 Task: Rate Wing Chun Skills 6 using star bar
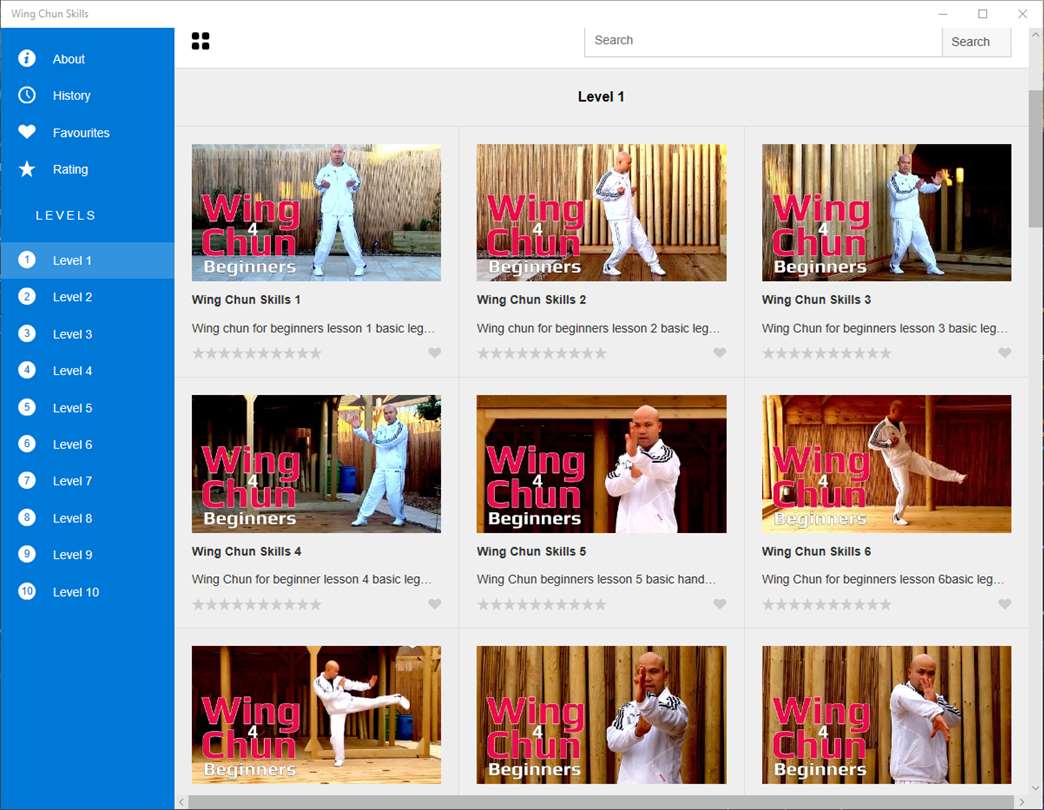click(x=827, y=605)
